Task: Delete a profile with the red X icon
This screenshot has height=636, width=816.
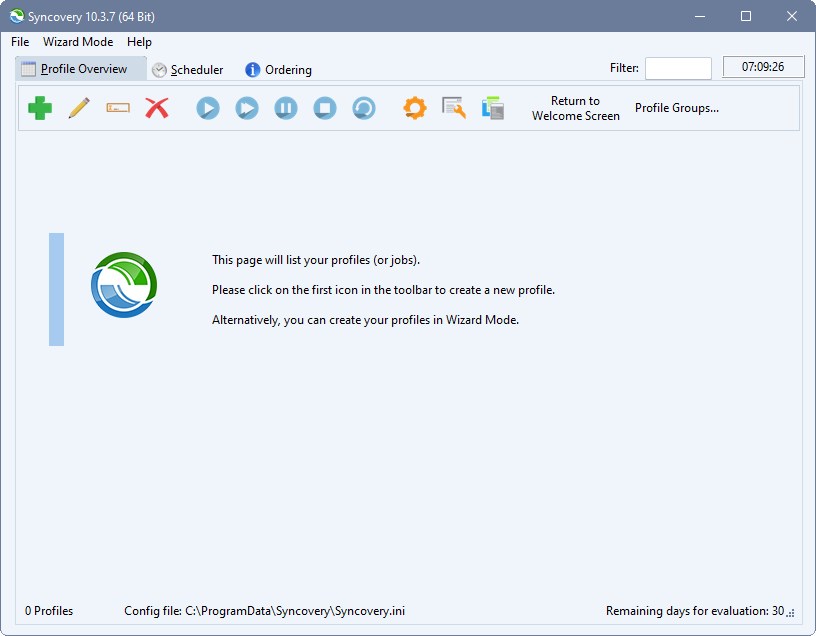Action: 157,108
